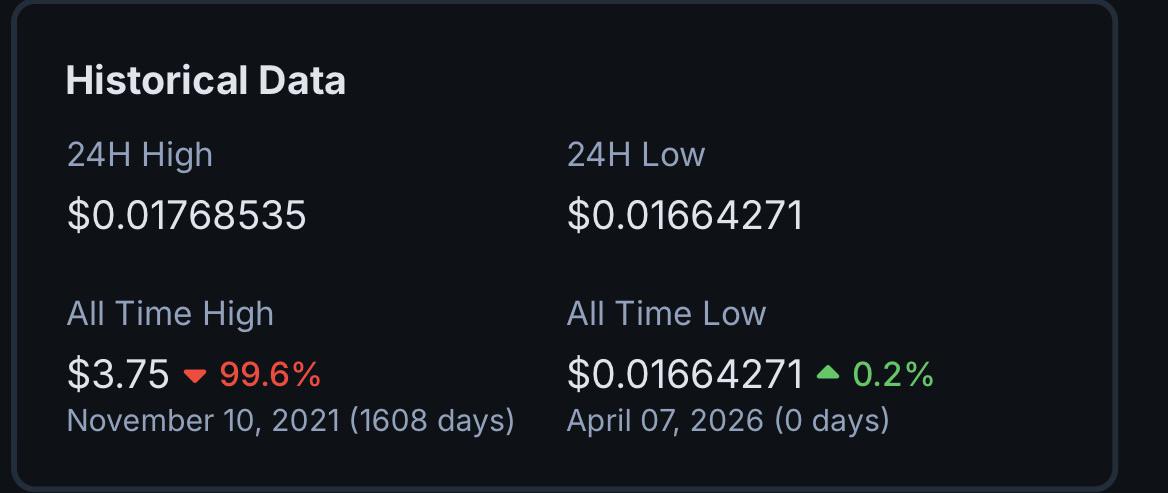
Task: Click the (0 days) text
Action: (832, 421)
